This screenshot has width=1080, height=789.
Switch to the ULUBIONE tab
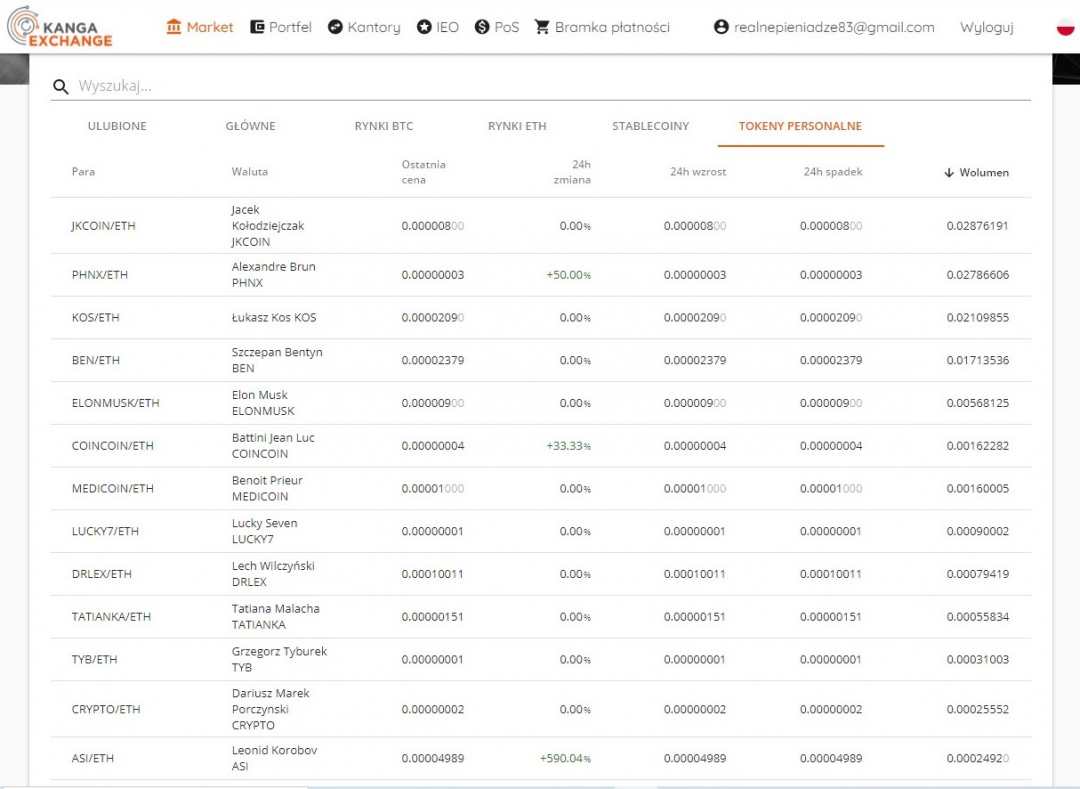(117, 126)
